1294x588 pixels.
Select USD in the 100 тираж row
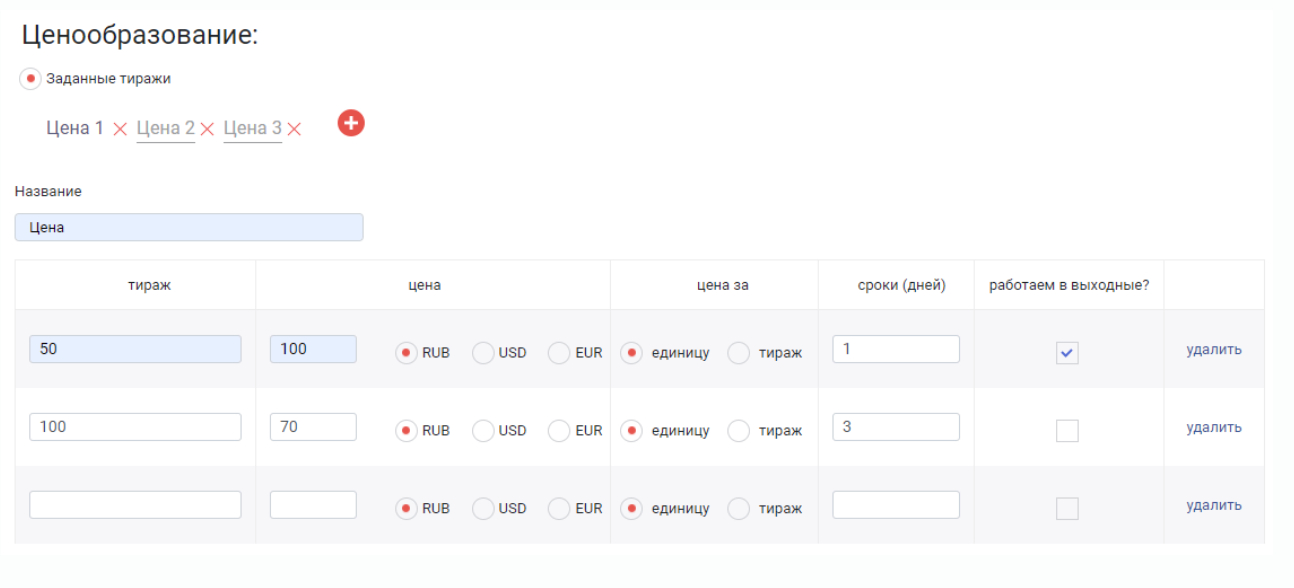pyautogui.click(x=483, y=431)
